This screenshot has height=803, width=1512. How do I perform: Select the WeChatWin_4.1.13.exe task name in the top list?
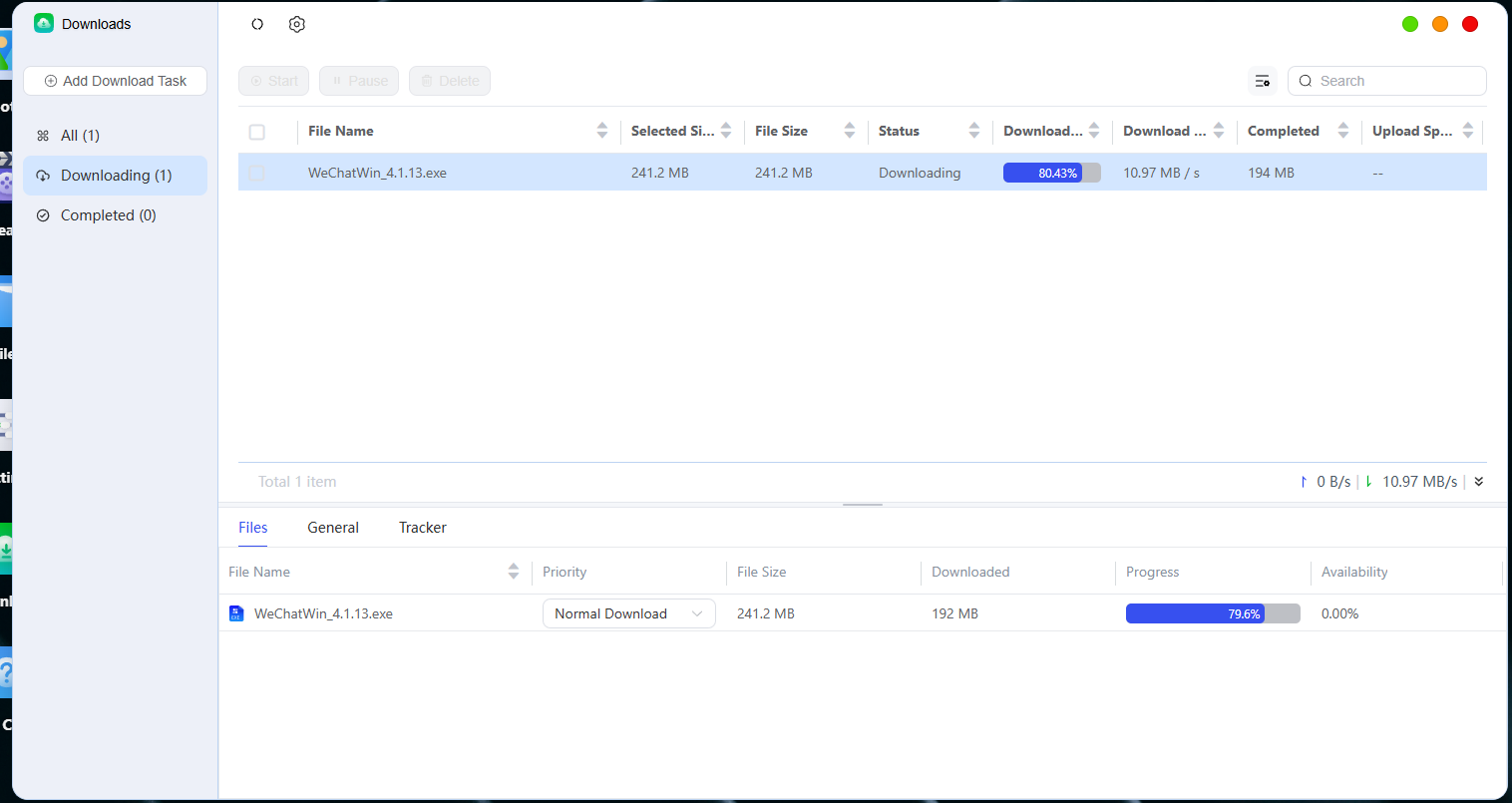pyautogui.click(x=377, y=173)
